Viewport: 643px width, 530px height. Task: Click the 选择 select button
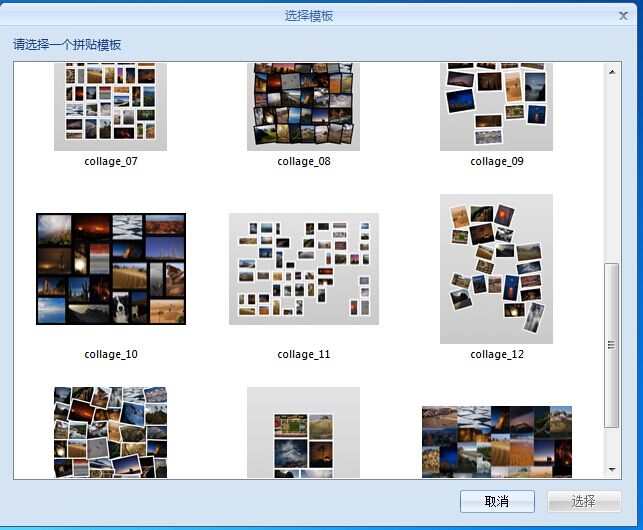[x=584, y=501]
